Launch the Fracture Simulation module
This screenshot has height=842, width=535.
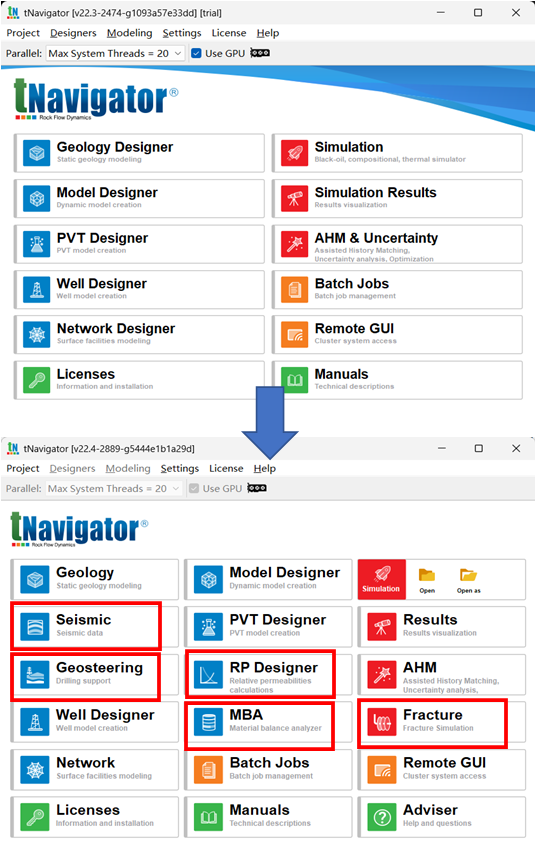pyautogui.click(x=442, y=722)
